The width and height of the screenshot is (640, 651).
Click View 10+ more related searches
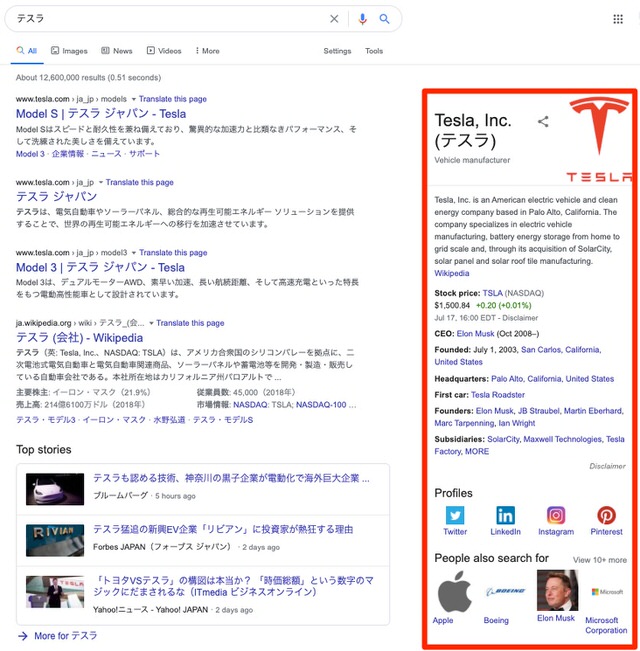pos(600,560)
